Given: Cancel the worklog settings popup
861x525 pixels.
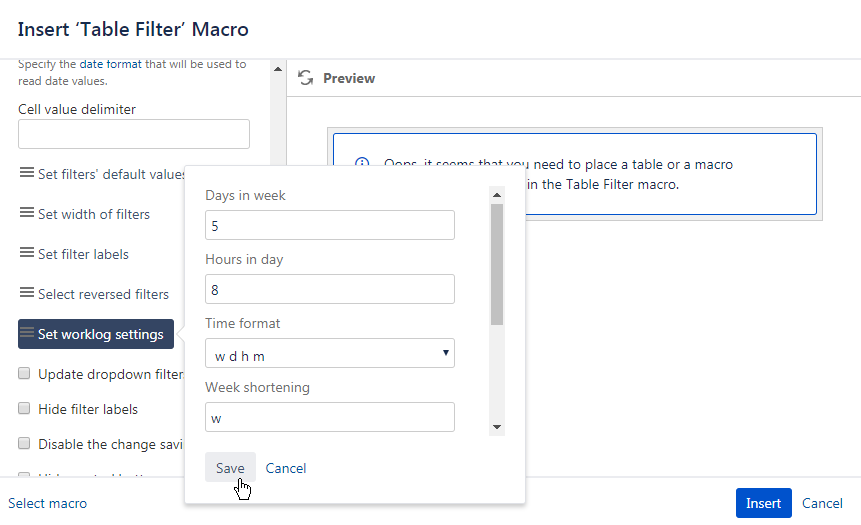Looking at the screenshot, I should pyautogui.click(x=286, y=468).
